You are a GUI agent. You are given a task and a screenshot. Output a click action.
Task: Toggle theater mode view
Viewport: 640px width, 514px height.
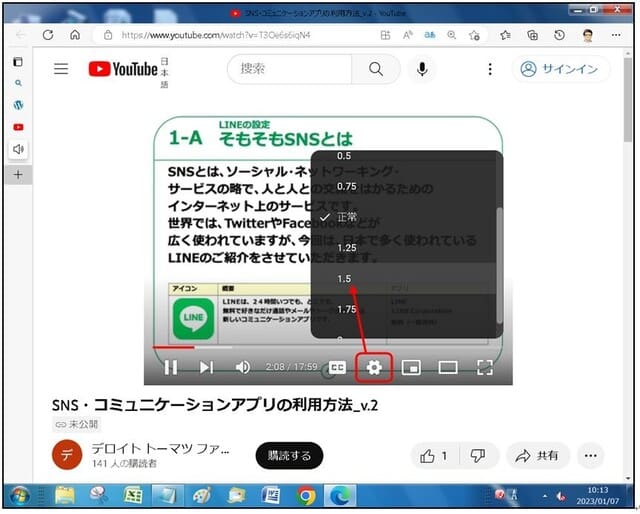(447, 368)
